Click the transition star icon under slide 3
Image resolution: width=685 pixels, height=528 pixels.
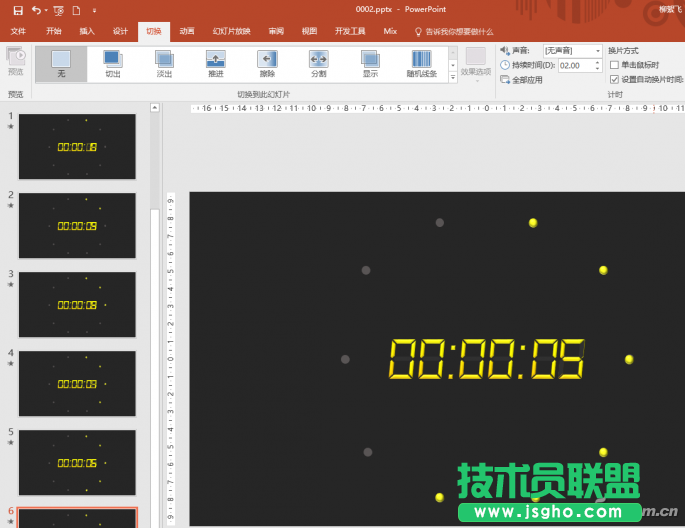coord(11,285)
